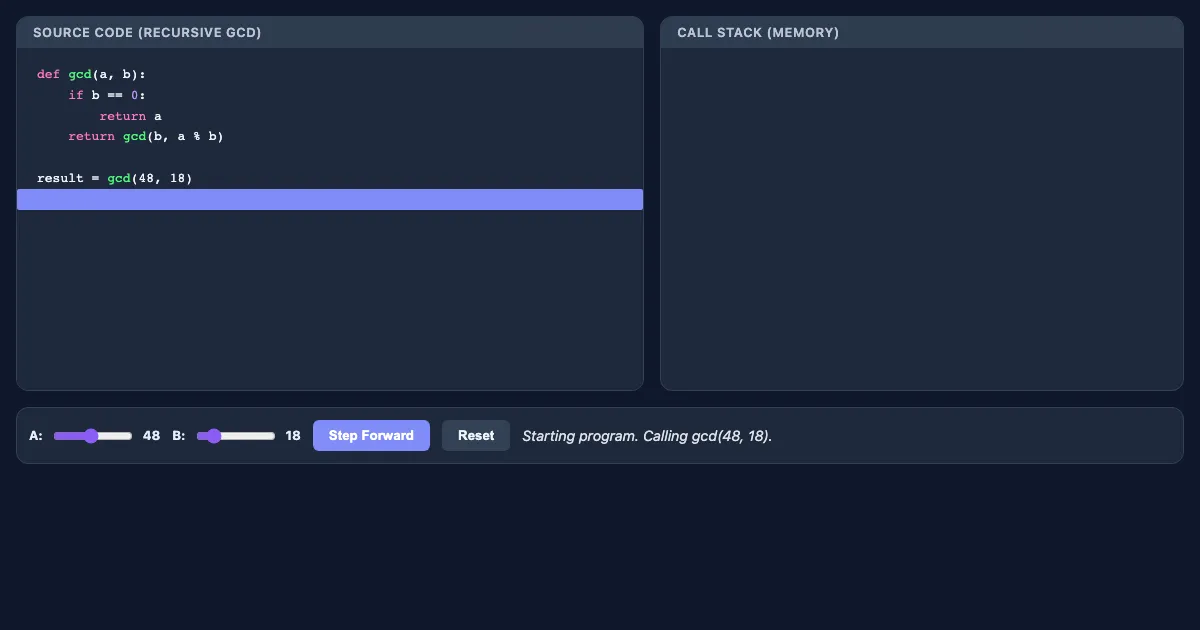
Task: Click the 'A:' slider label
Action: point(36,436)
